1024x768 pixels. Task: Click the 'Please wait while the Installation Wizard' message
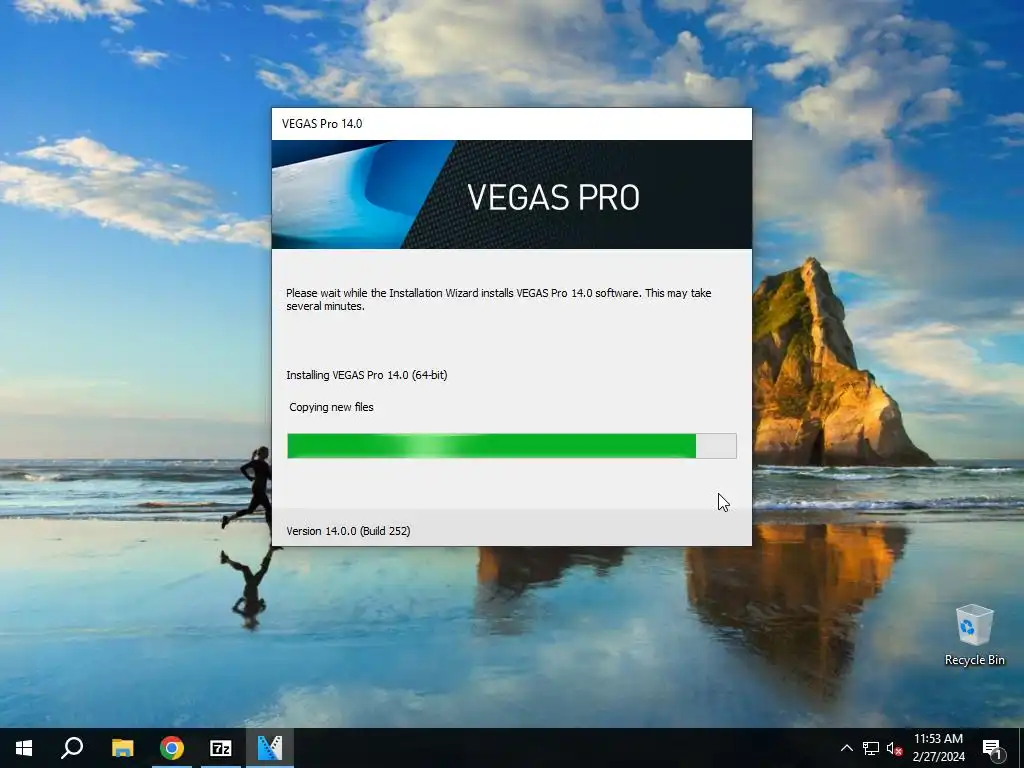coord(498,299)
